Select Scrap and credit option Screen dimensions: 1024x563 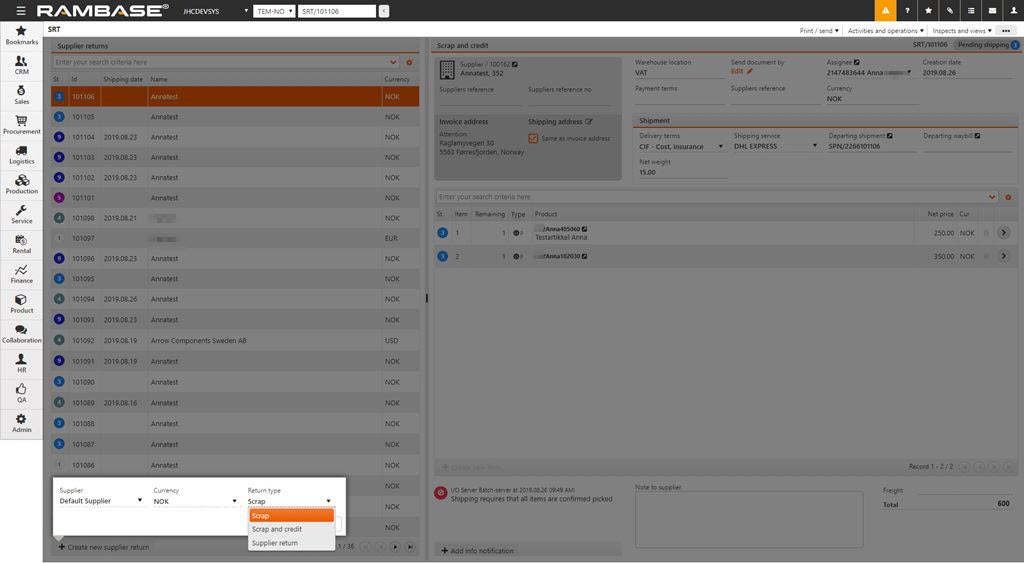[x=277, y=529]
